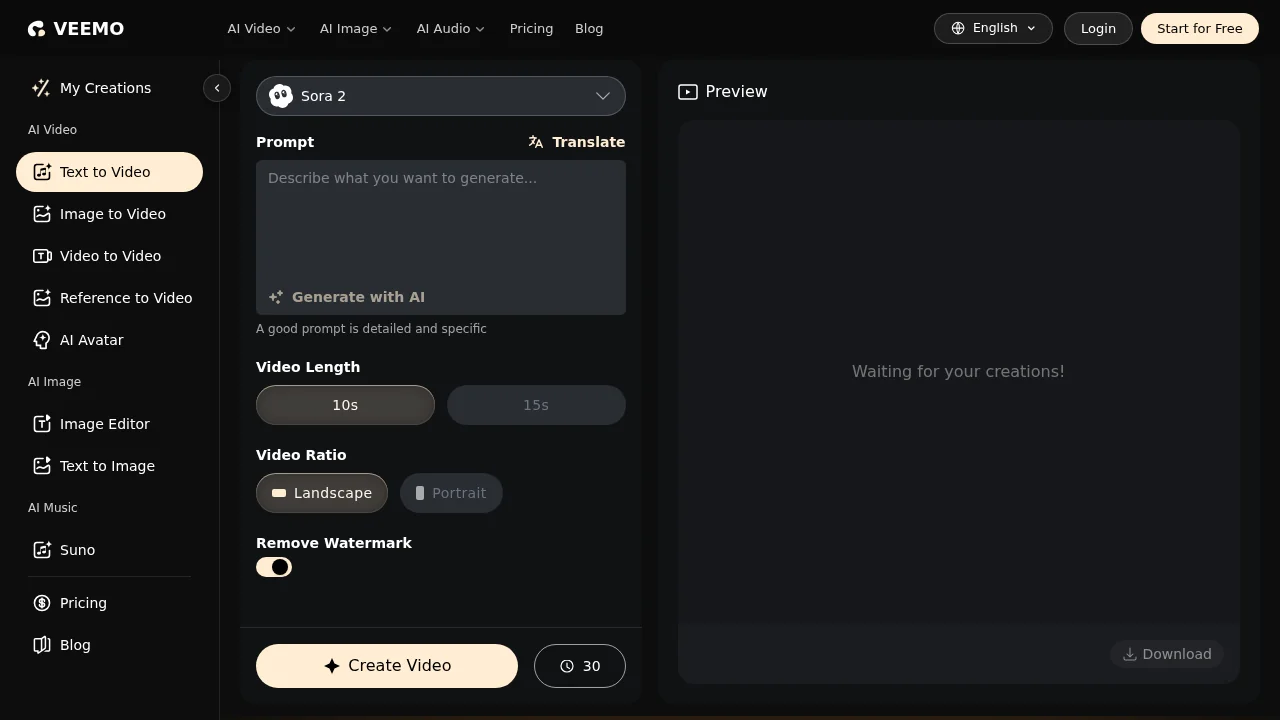Screen dimensions: 1280x720
Task: Click Translate above the prompt box
Action: pyautogui.click(x=577, y=142)
